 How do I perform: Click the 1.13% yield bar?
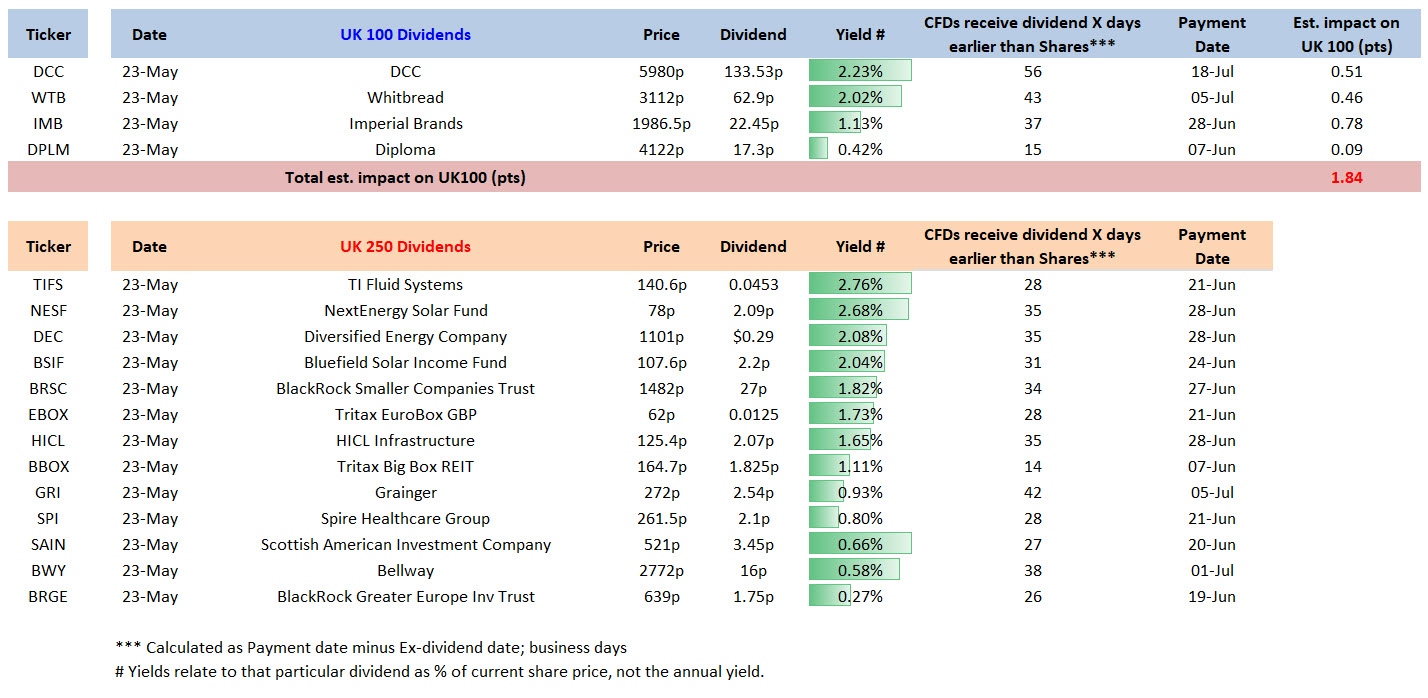(x=835, y=123)
